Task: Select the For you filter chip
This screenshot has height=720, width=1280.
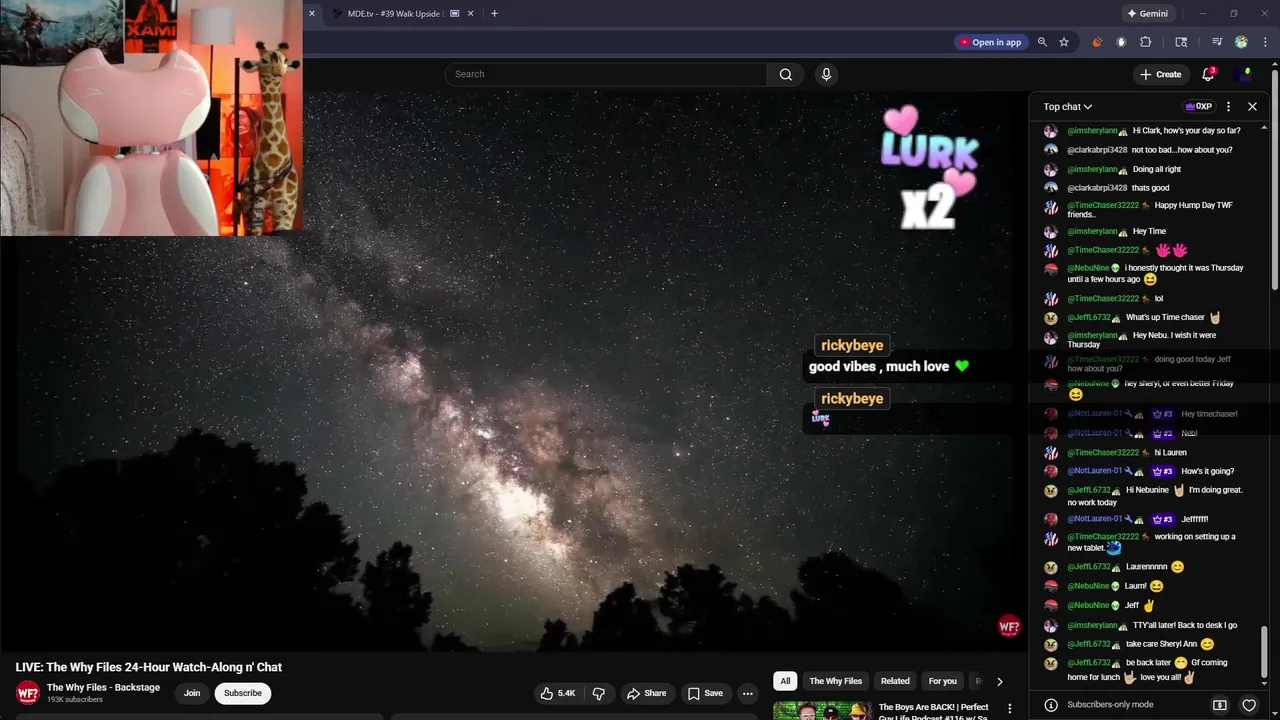Action: click(x=942, y=681)
